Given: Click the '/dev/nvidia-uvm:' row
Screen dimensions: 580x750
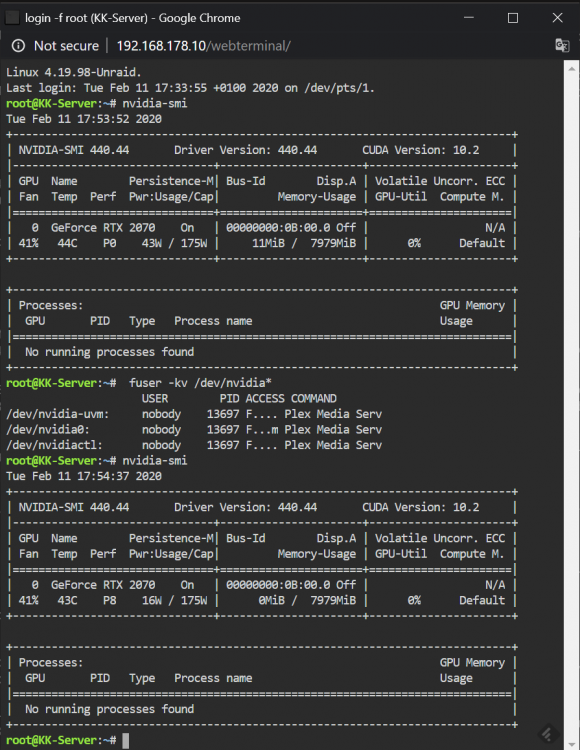Looking at the screenshot, I should [194, 414].
